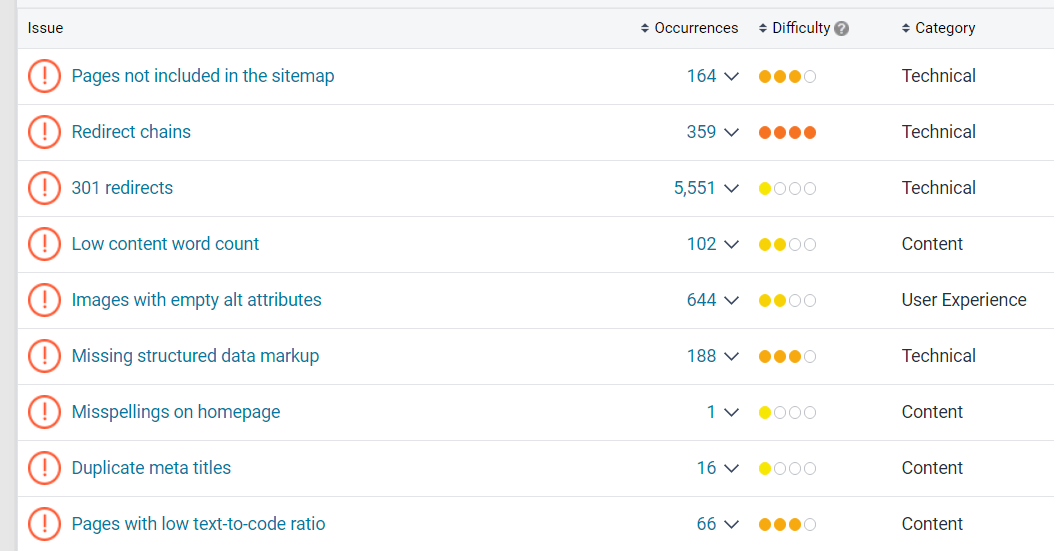Viewport: 1054px width, 551px height.
Task: Expand the 644 occurrences dropdown arrow
Action: (731, 300)
